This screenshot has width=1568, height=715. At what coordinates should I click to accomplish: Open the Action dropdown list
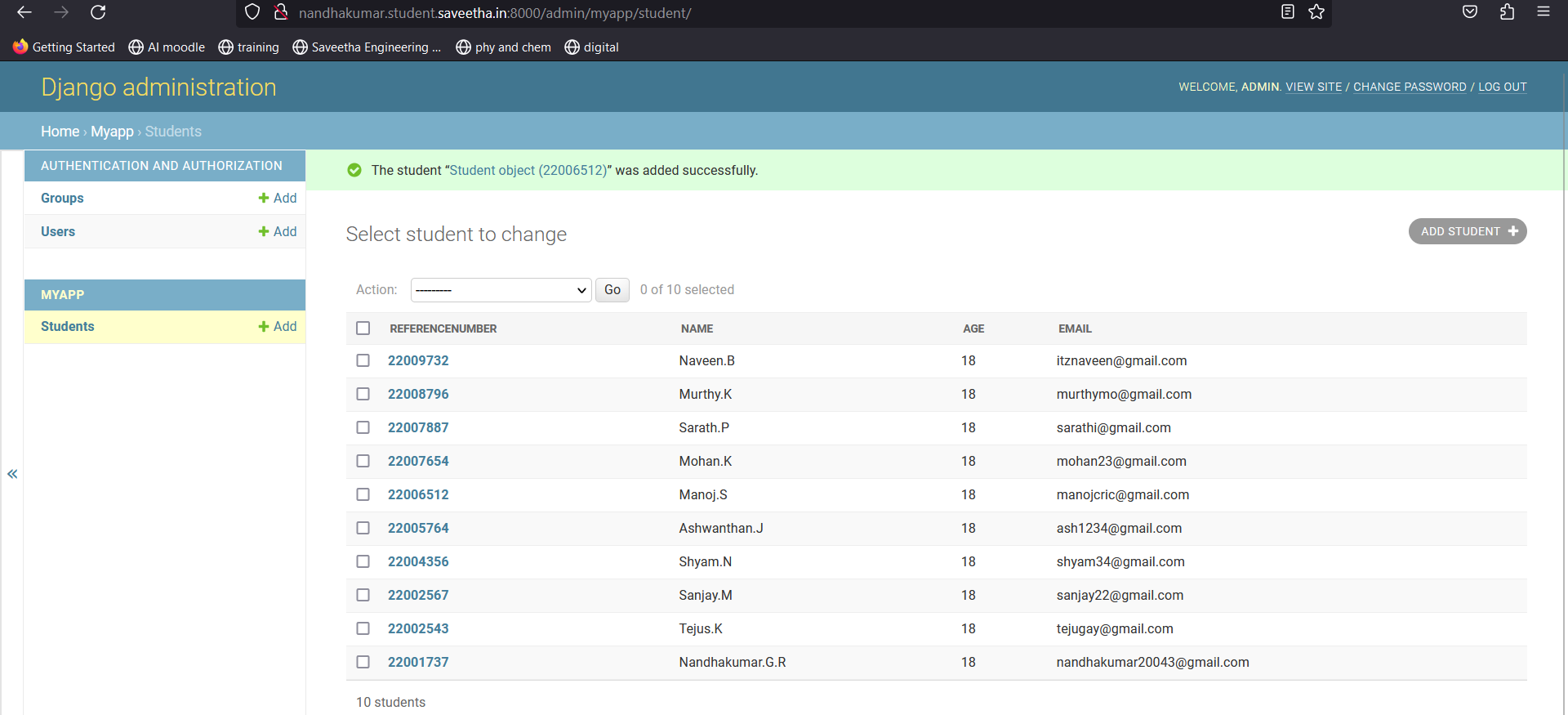tap(501, 290)
